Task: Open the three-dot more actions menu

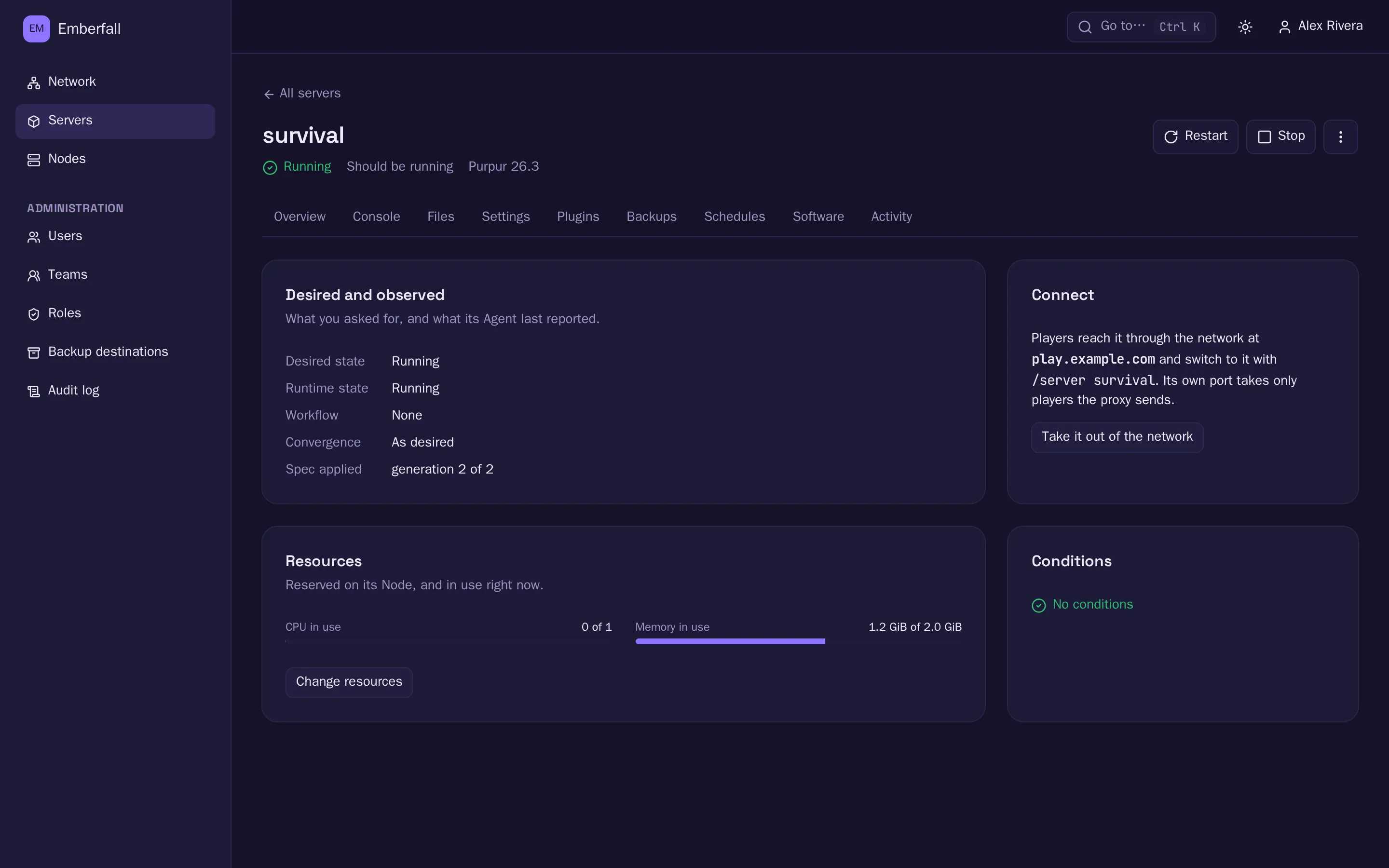Action: click(x=1340, y=136)
